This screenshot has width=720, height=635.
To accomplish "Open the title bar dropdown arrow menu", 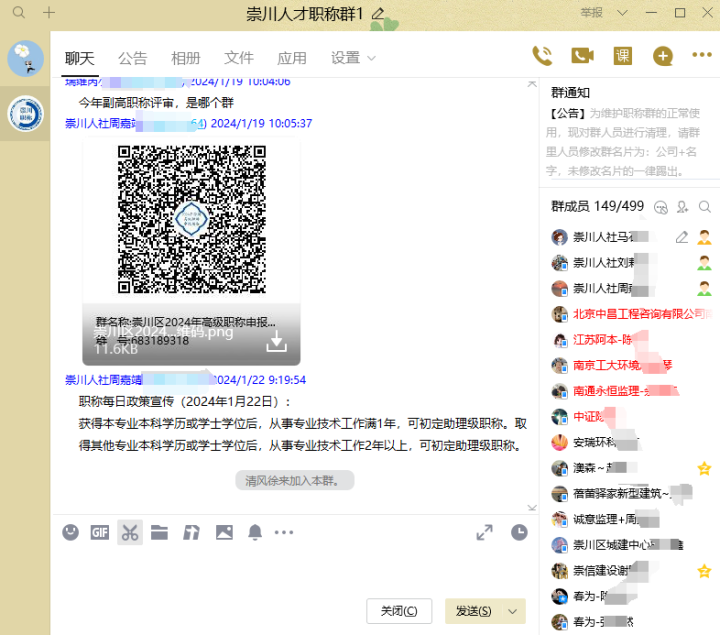I will 623,13.
